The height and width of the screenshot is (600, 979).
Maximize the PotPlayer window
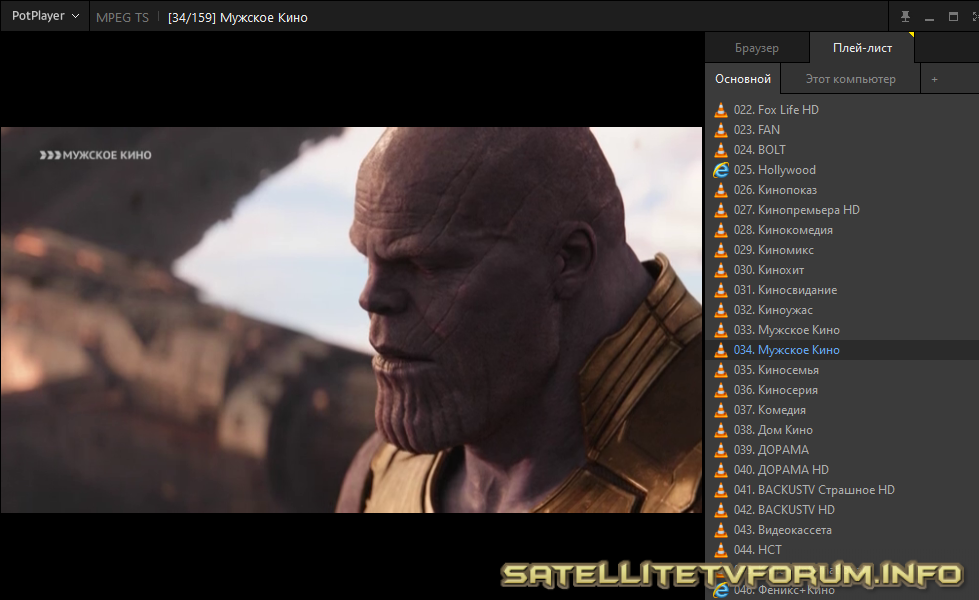[x=953, y=17]
